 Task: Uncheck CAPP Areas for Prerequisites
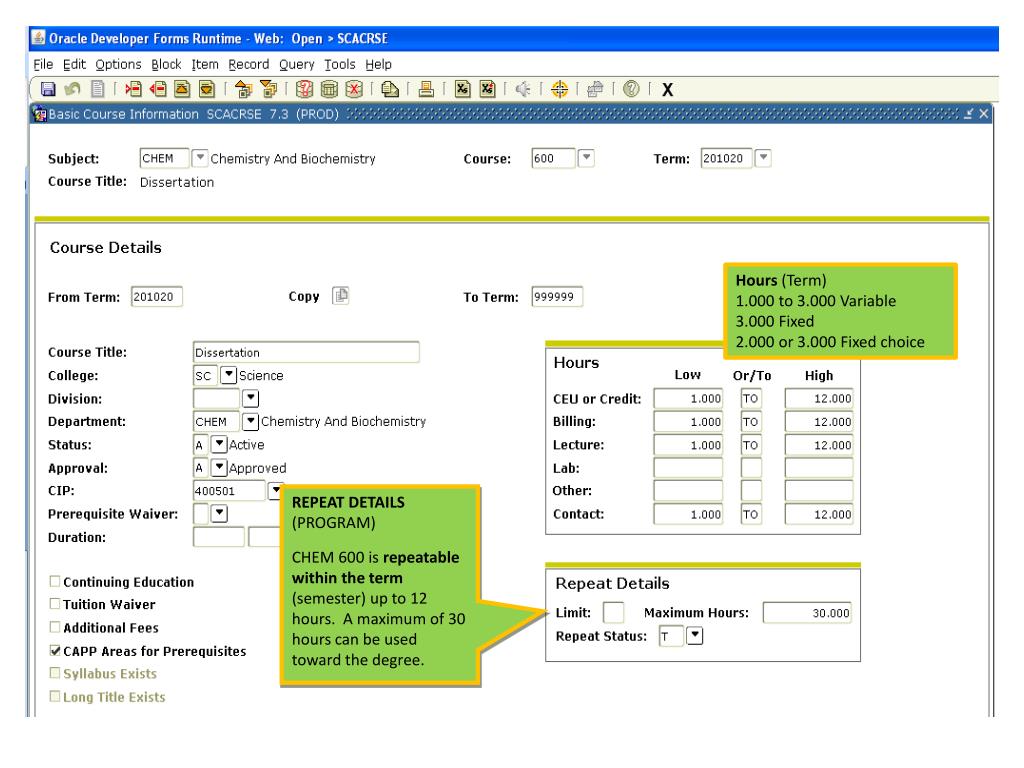55,650
